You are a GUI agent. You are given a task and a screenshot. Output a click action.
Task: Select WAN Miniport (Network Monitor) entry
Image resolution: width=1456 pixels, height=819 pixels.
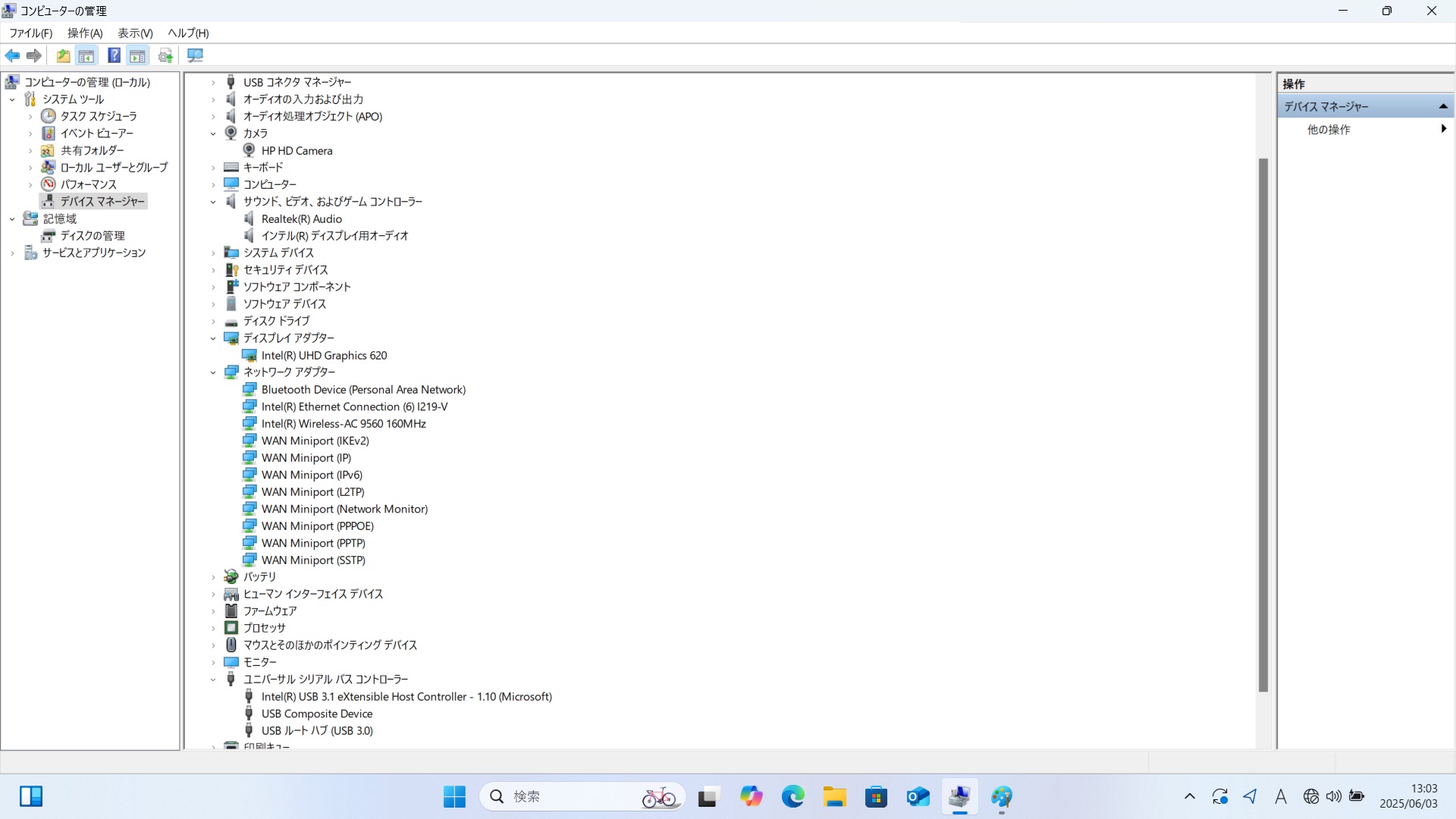[344, 509]
